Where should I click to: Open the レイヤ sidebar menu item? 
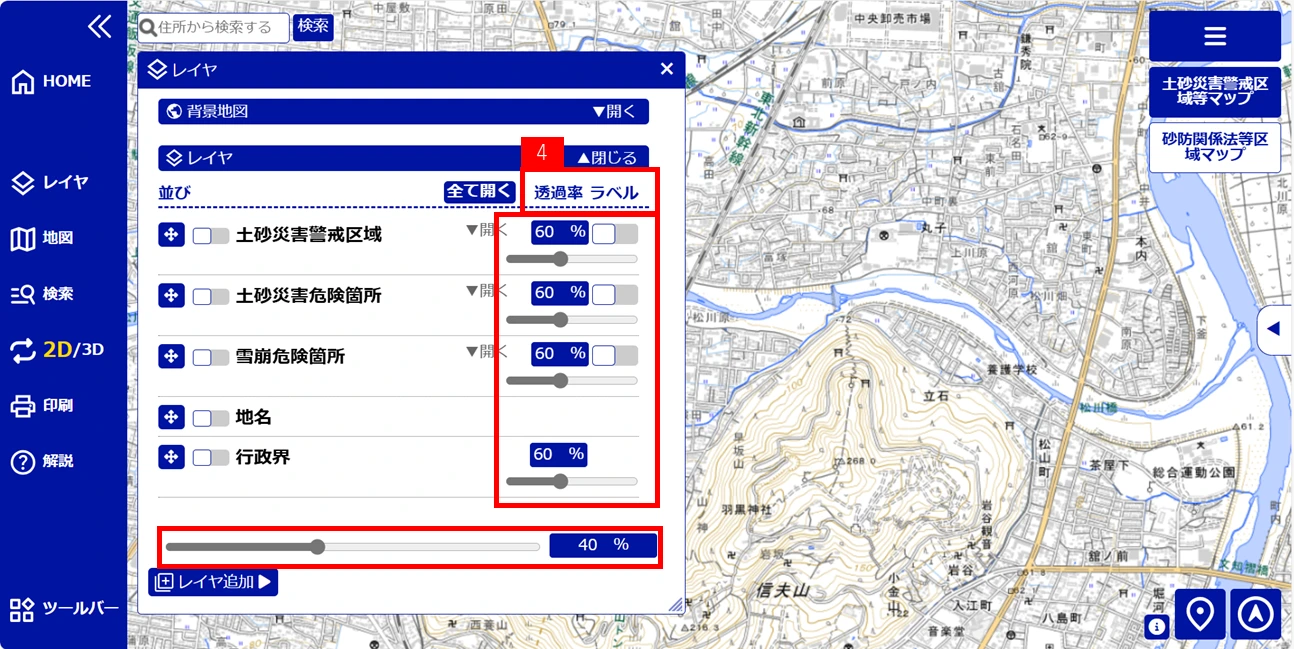[50, 183]
